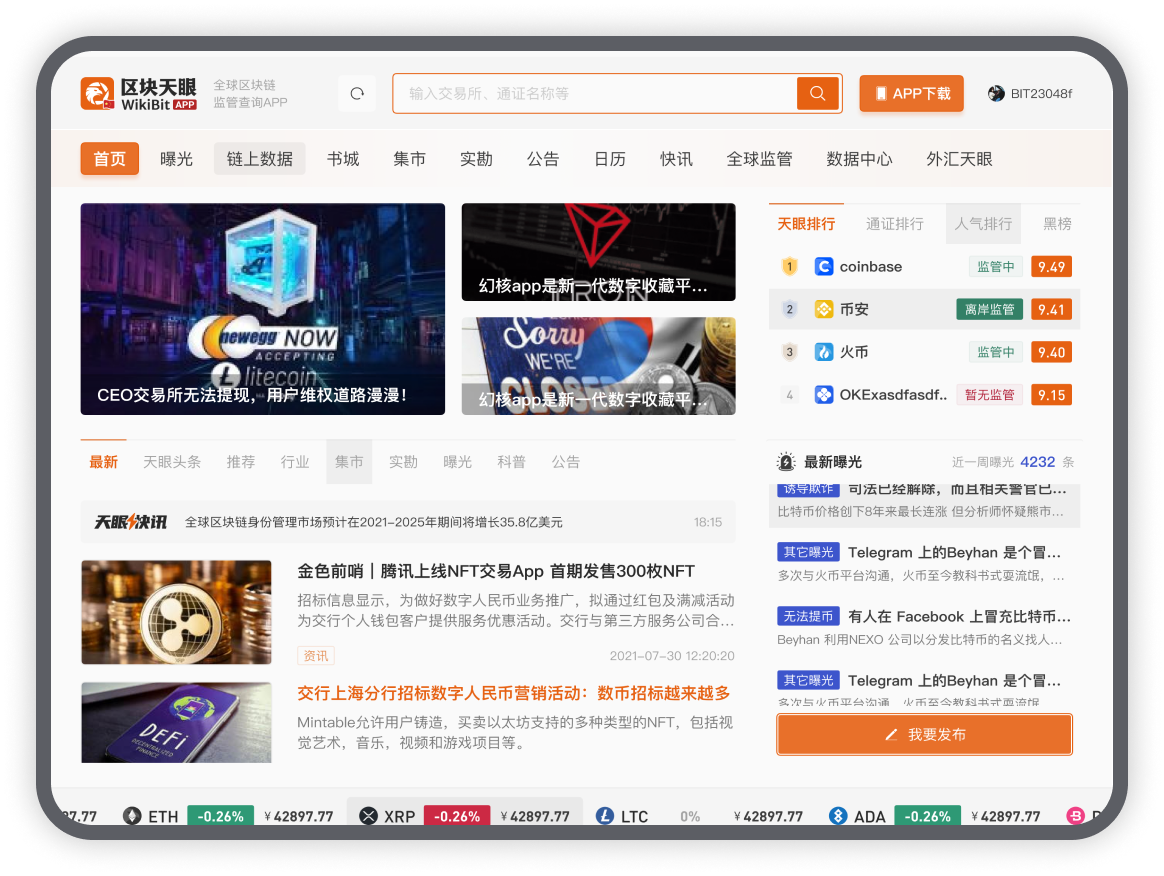
Task: Open the Sorry We're Closed banner image
Action: (598, 366)
